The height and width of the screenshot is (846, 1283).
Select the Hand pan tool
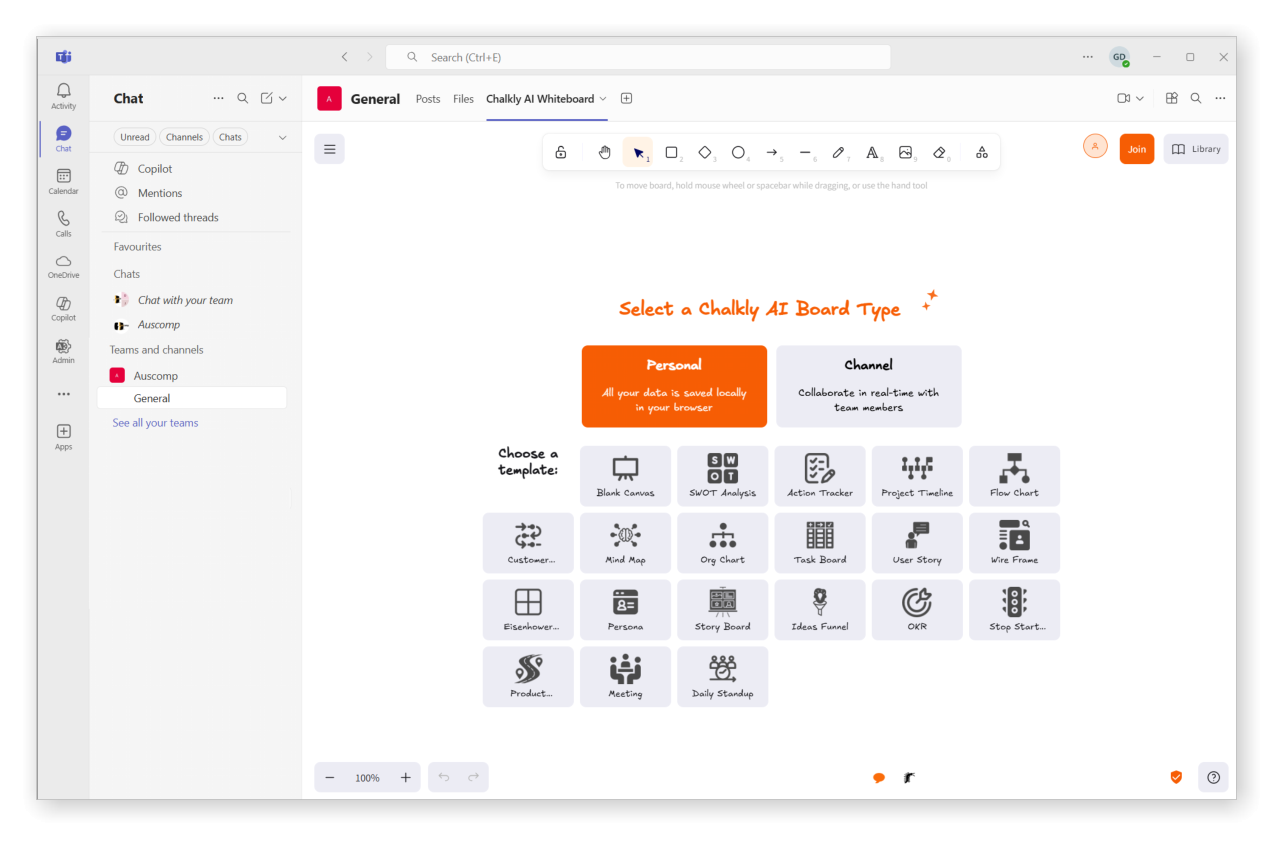[604, 152]
